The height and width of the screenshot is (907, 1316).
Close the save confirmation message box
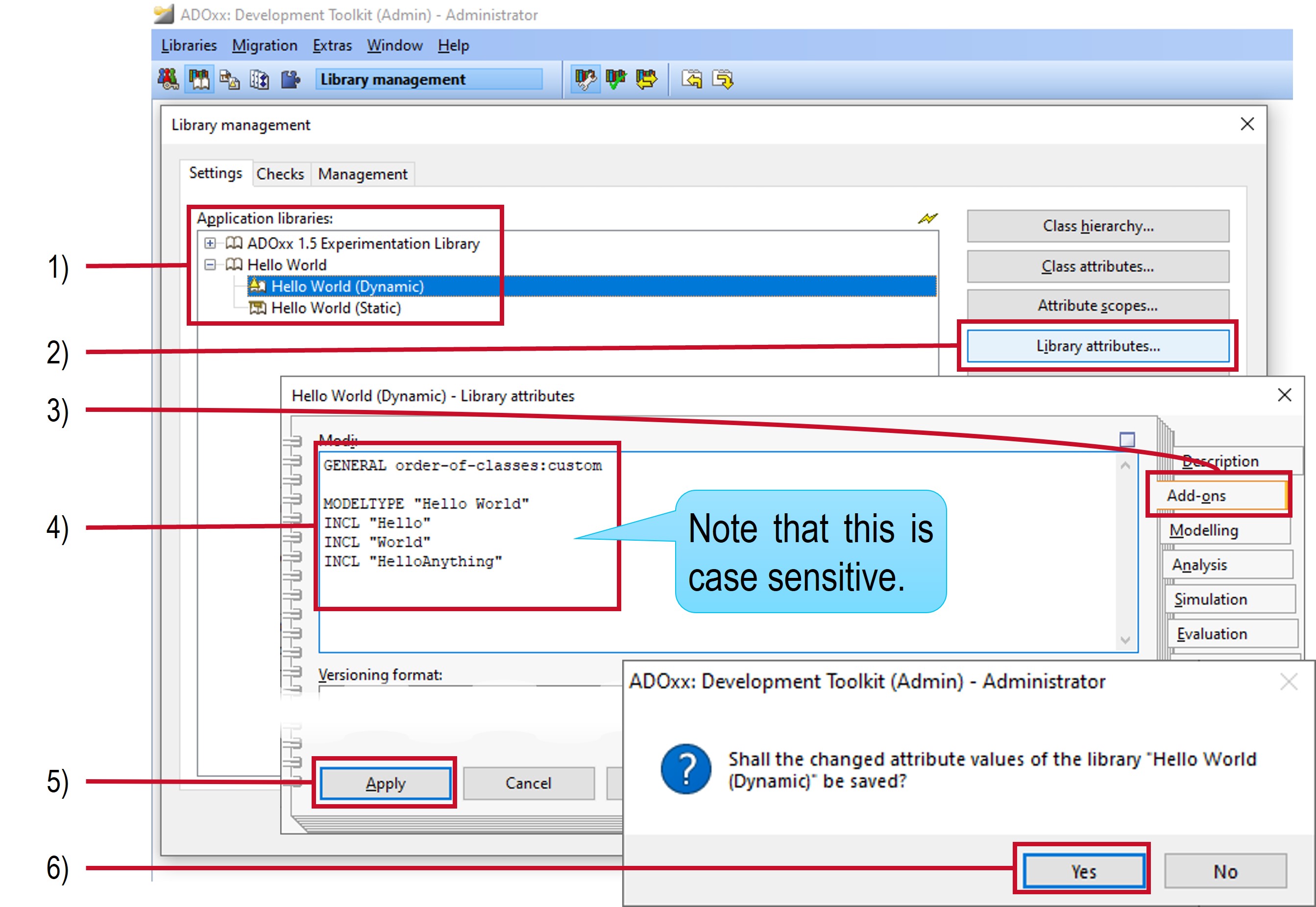[1289, 681]
